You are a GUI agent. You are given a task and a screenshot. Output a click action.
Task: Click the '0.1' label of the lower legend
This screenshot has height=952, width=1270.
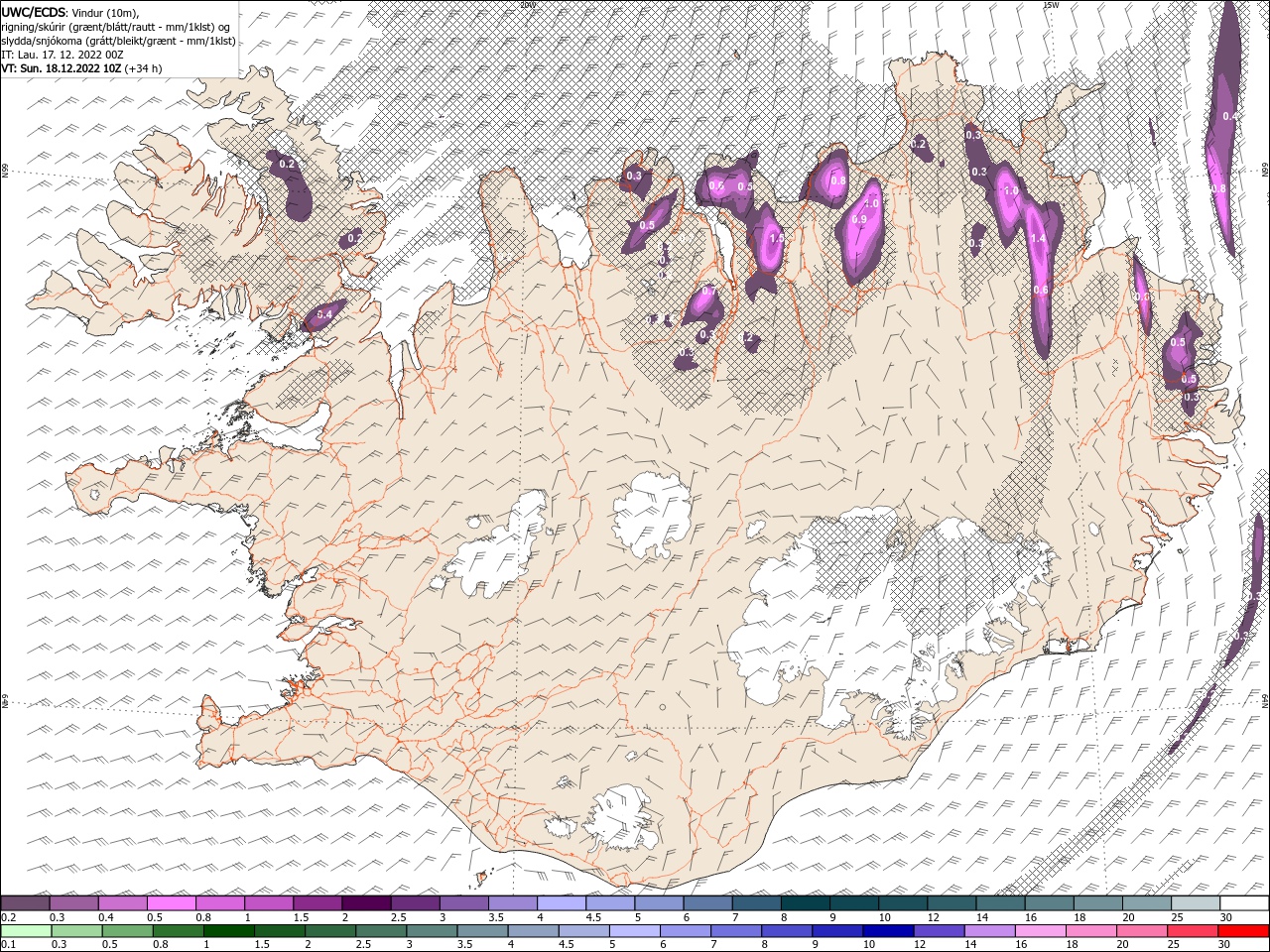click(9, 945)
